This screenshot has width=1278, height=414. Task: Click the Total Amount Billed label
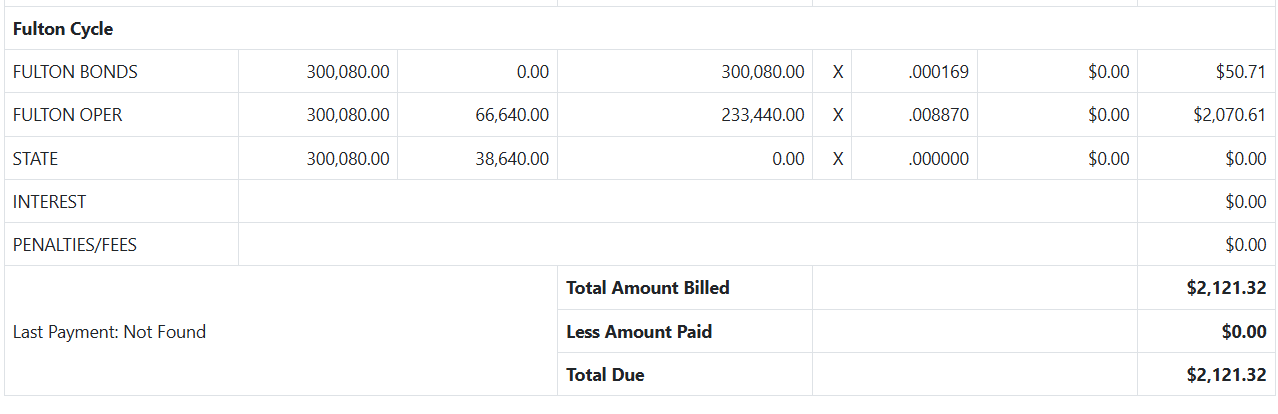point(648,288)
